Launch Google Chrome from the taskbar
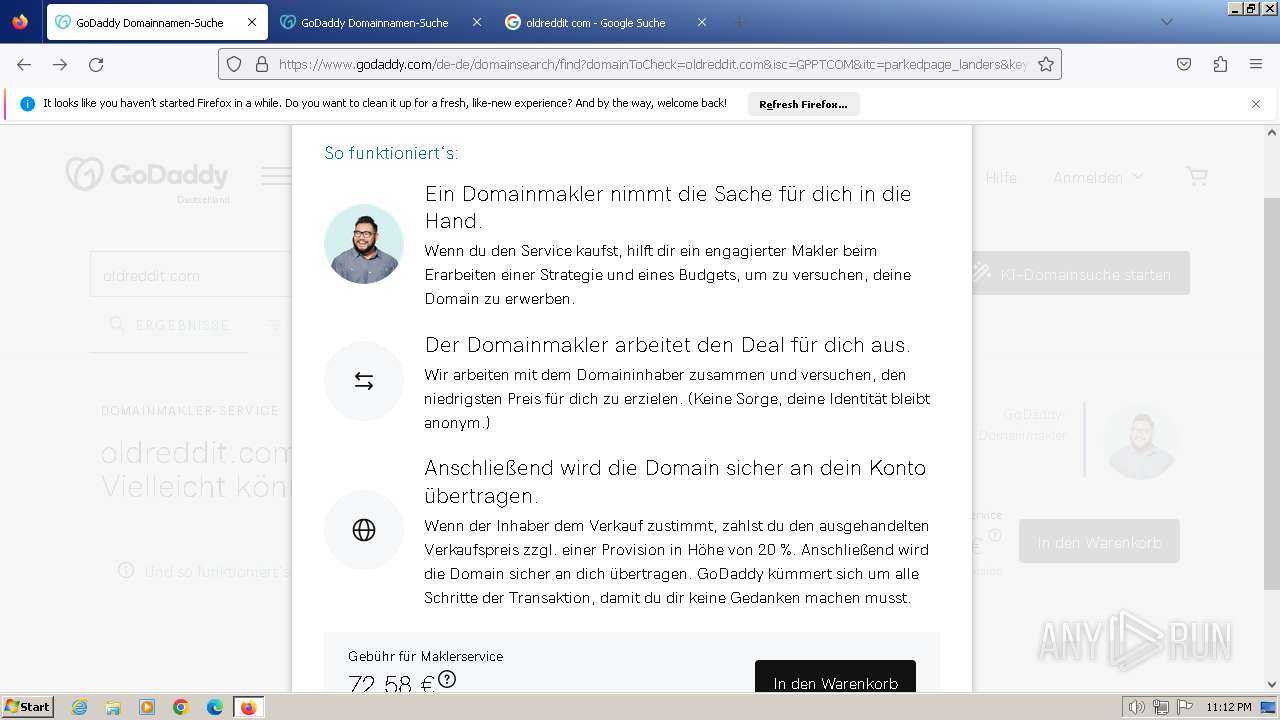This screenshot has height=720, width=1280. tap(181, 707)
